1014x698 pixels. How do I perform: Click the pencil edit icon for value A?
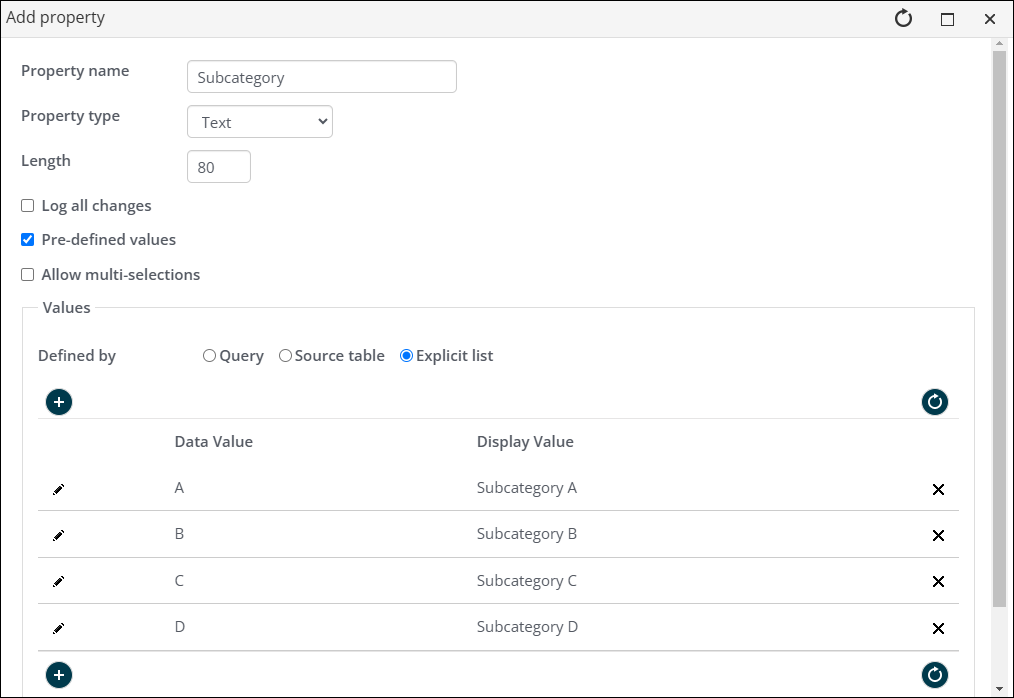click(58, 489)
